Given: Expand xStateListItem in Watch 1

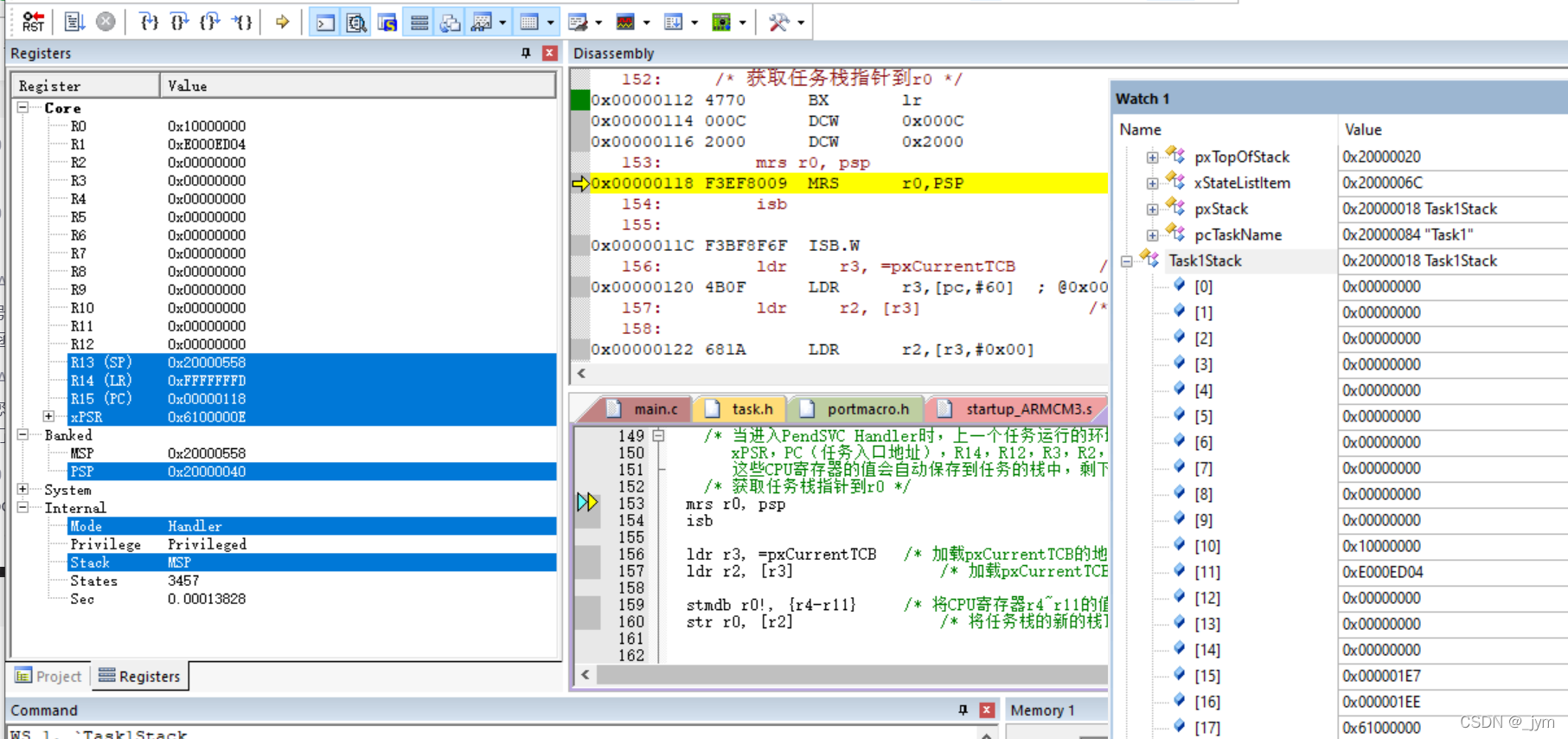Looking at the screenshot, I should click(x=1152, y=183).
